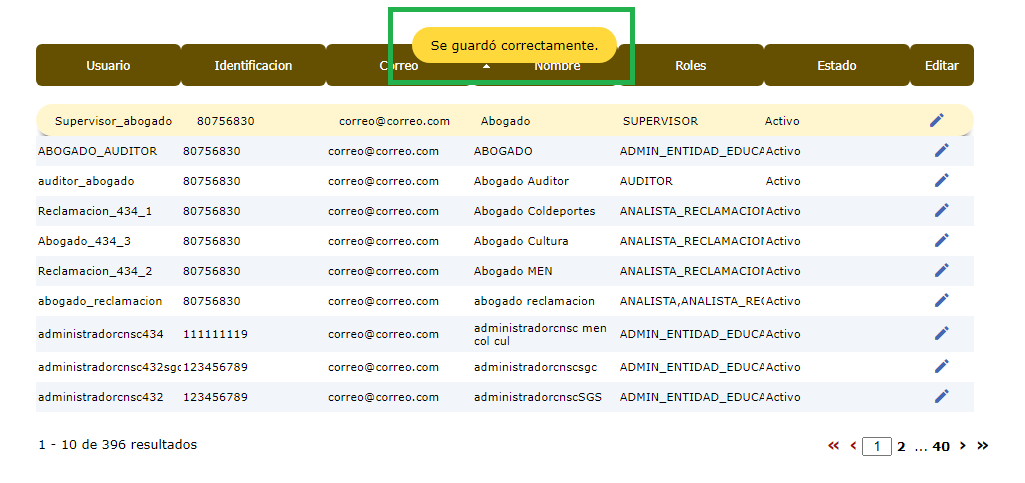This screenshot has width=1025, height=483.
Task: Edit the administradorcnsc432sgc user row
Action: click(x=941, y=367)
